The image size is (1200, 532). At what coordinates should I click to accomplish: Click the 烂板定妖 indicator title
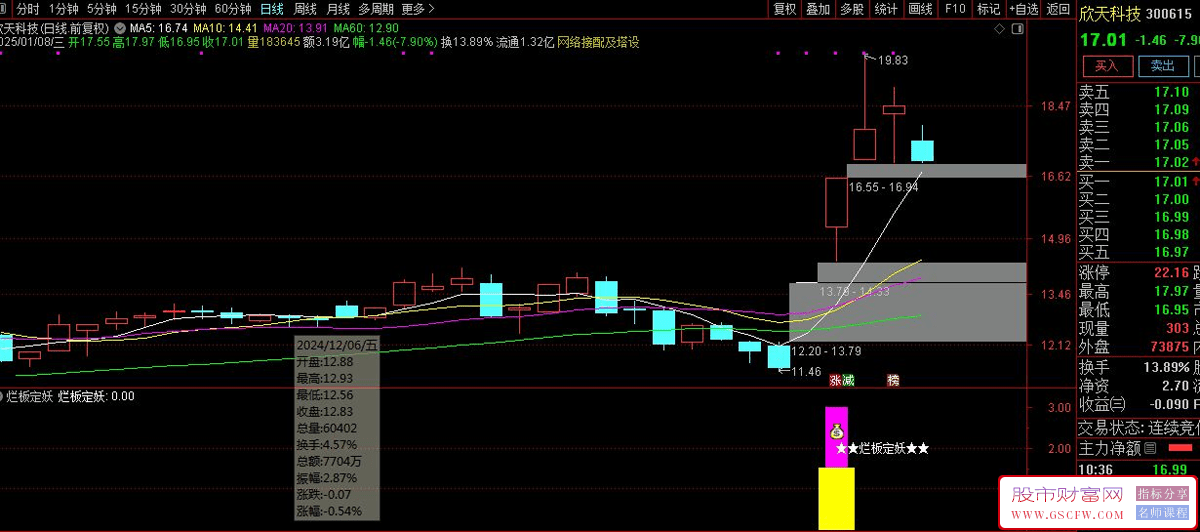[x=30, y=397]
